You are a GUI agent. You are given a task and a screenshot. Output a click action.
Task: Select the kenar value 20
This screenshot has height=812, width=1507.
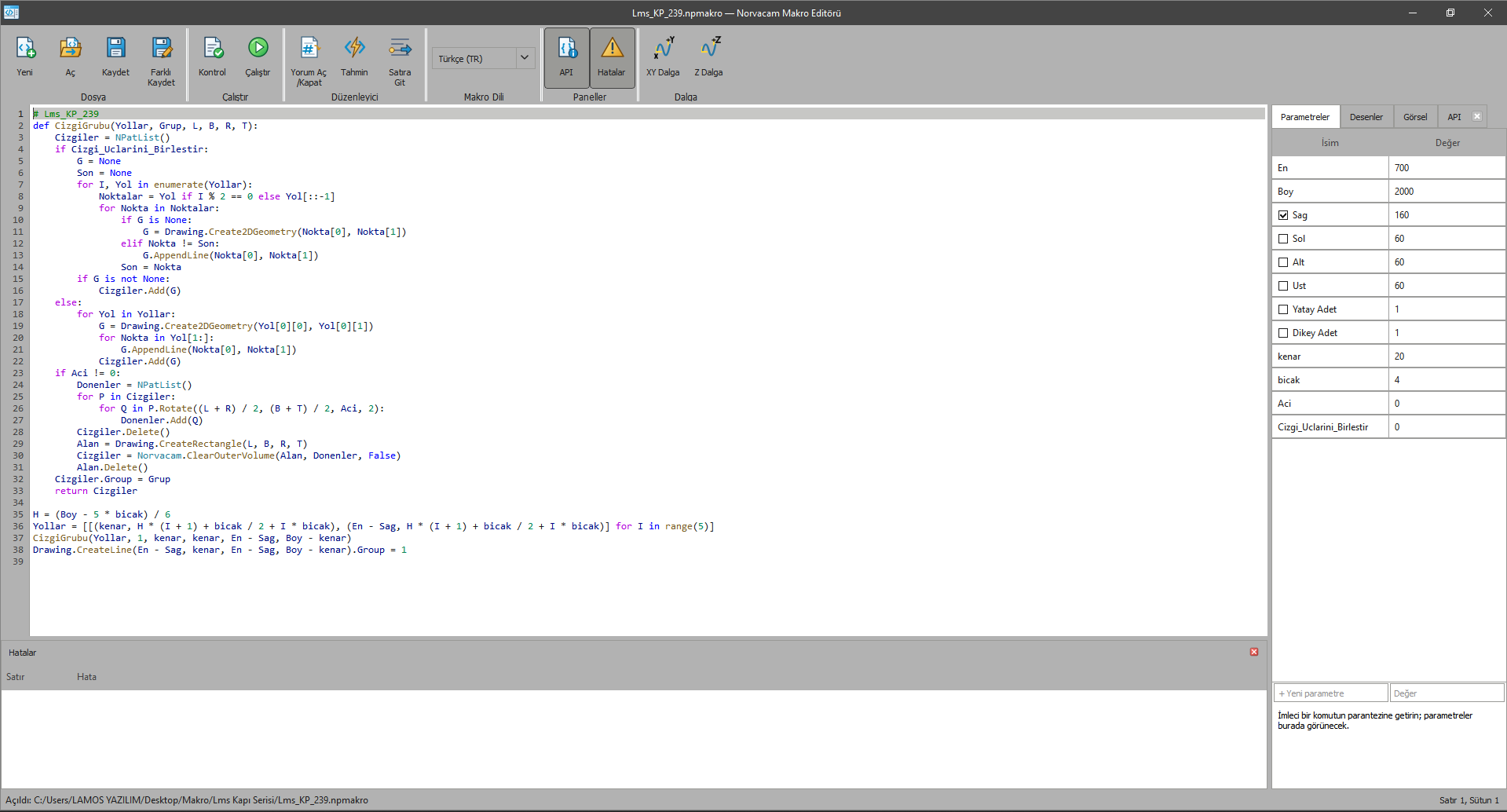tap(1447, 357)
